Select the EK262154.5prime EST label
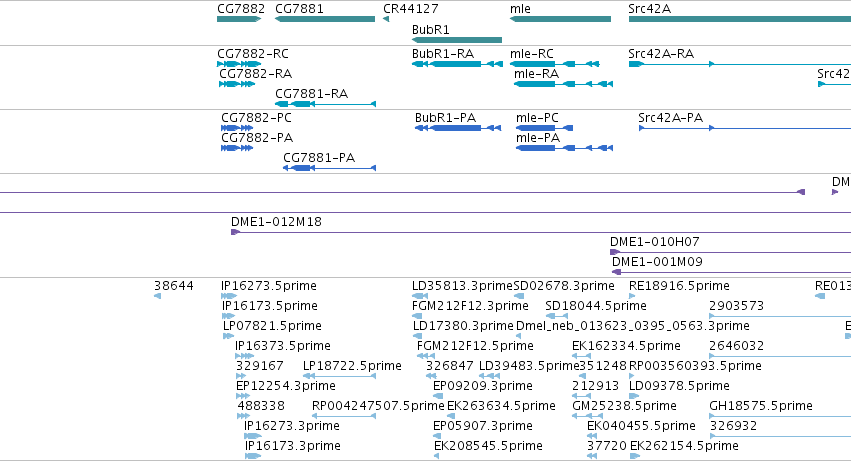851x461 pixels. coord(684,447)
